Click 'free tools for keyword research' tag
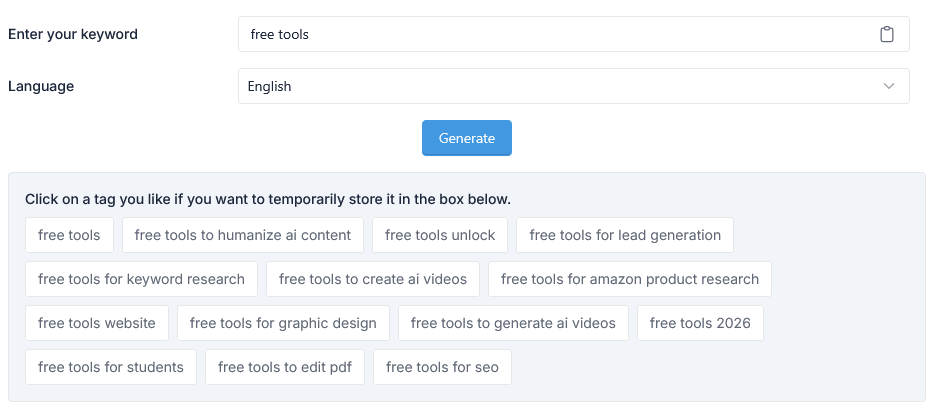 click(x=141, y=279)
